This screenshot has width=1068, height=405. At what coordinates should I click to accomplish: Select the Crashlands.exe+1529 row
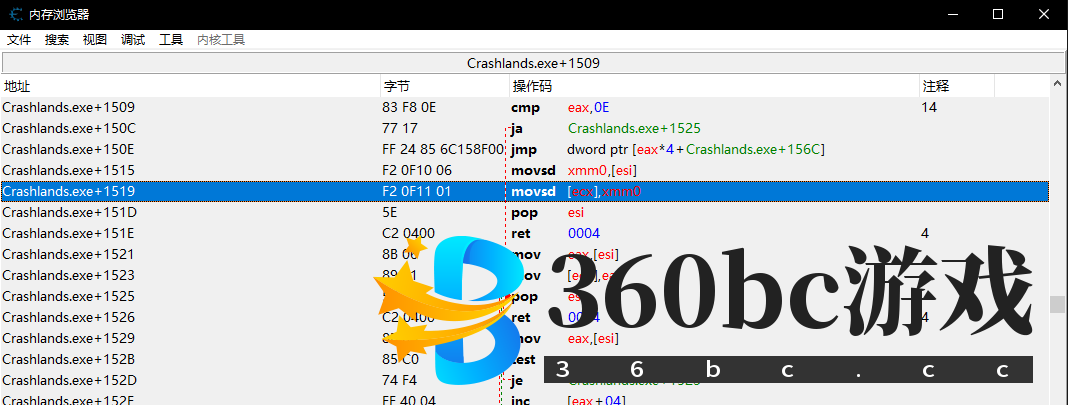point(524,339)
